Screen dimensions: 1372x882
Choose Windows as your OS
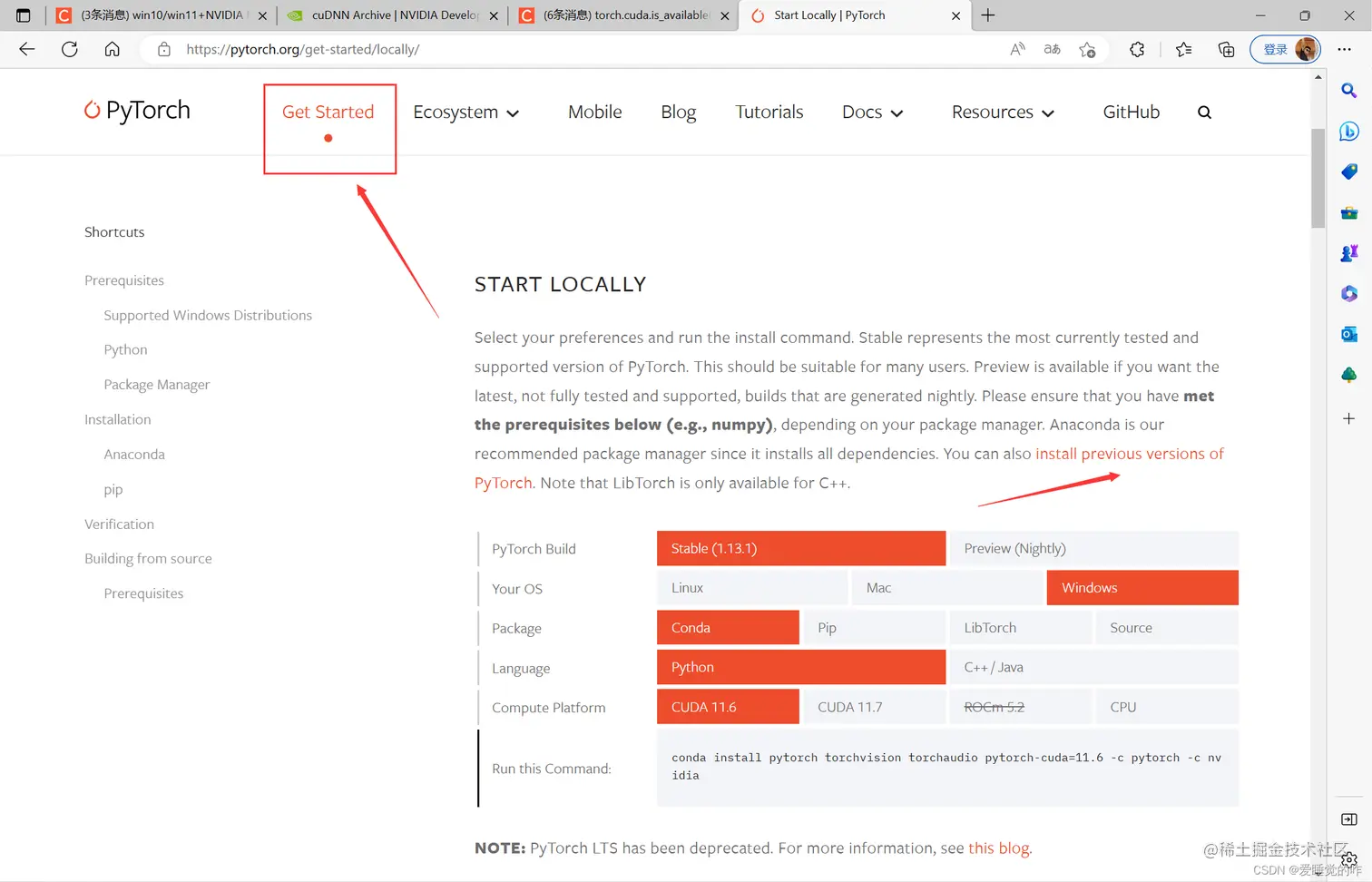tap(1142, 588)
